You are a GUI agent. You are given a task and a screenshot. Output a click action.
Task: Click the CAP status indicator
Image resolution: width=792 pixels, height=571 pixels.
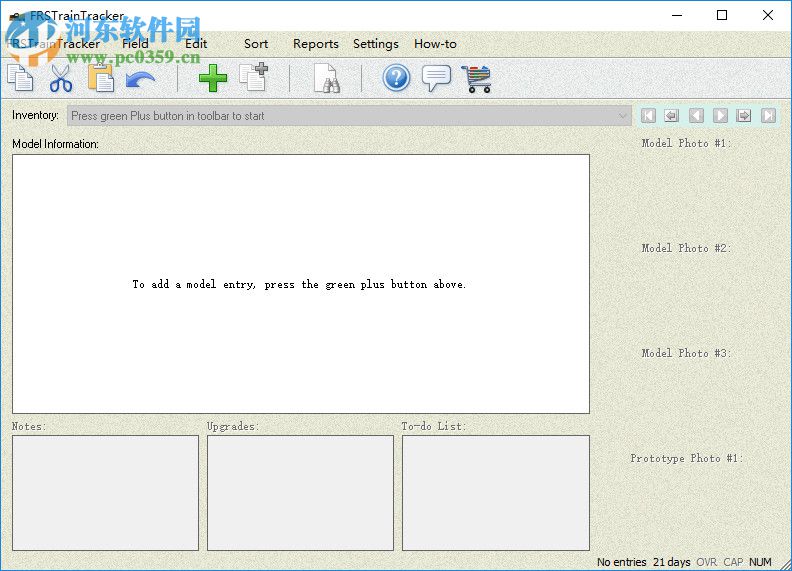(x=733, y=562)
